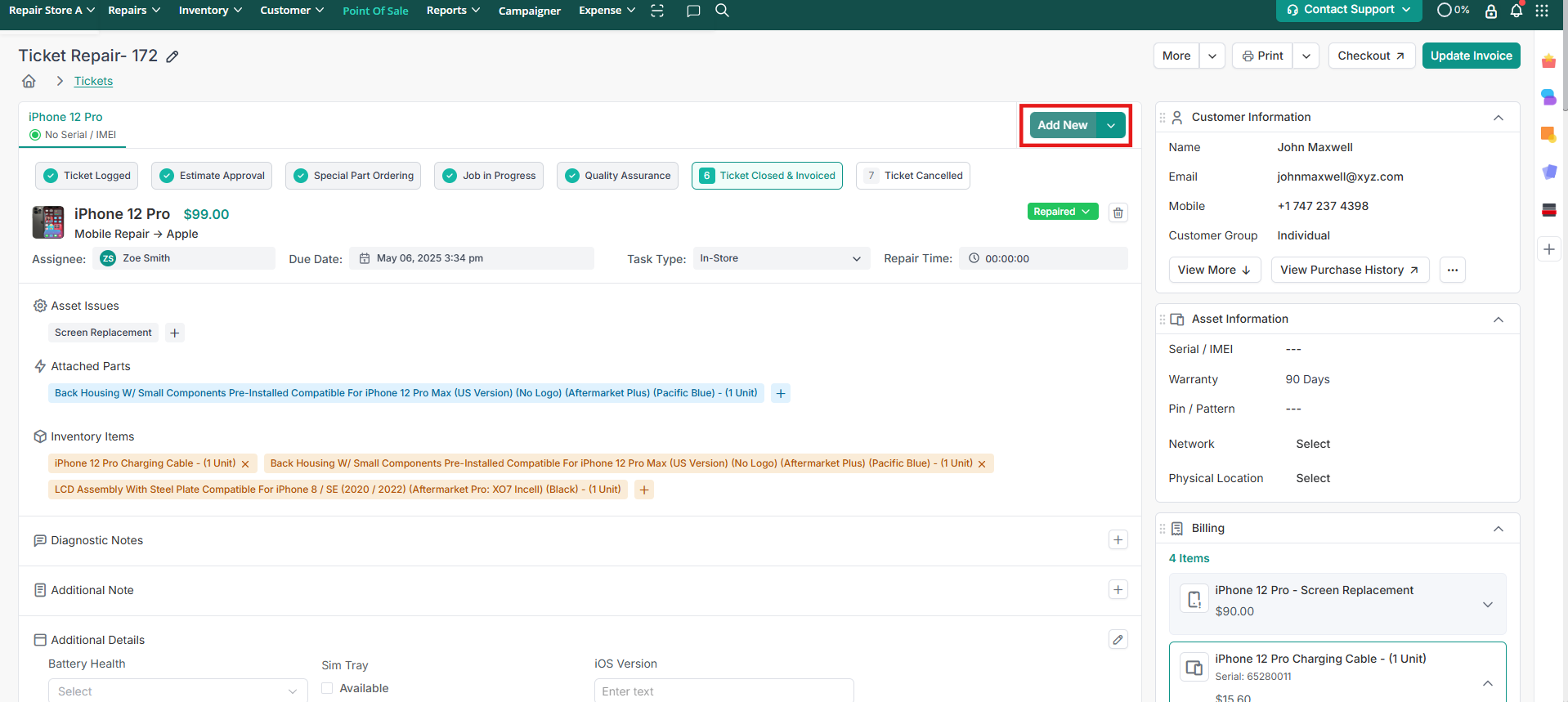Collapse the Asset Information panel

point(1499,320)
